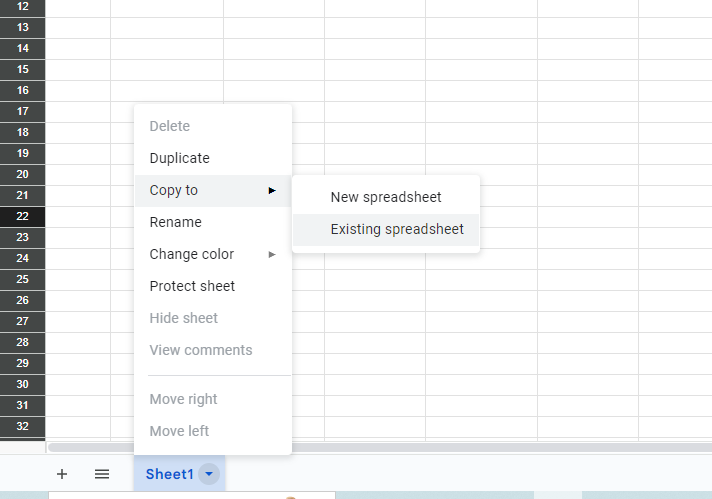
Task: Click View comments menu entry
Action: click(x=201, y=350)
